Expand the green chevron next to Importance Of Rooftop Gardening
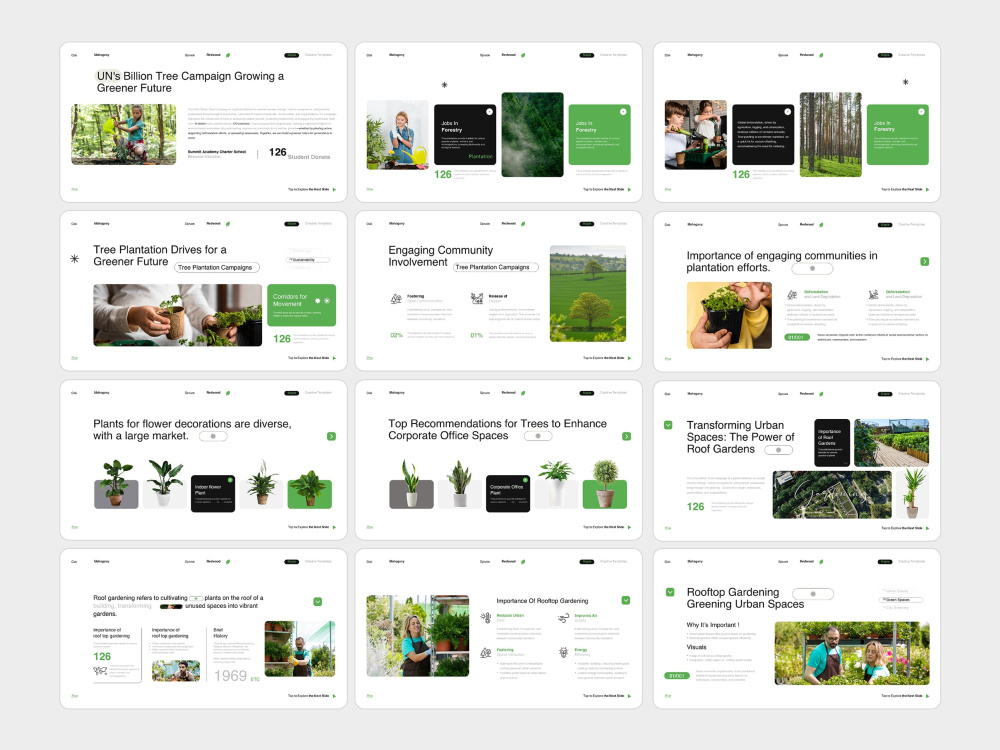Image resolution: width=1000 pixels, height=750 pixels. point(626,600)
